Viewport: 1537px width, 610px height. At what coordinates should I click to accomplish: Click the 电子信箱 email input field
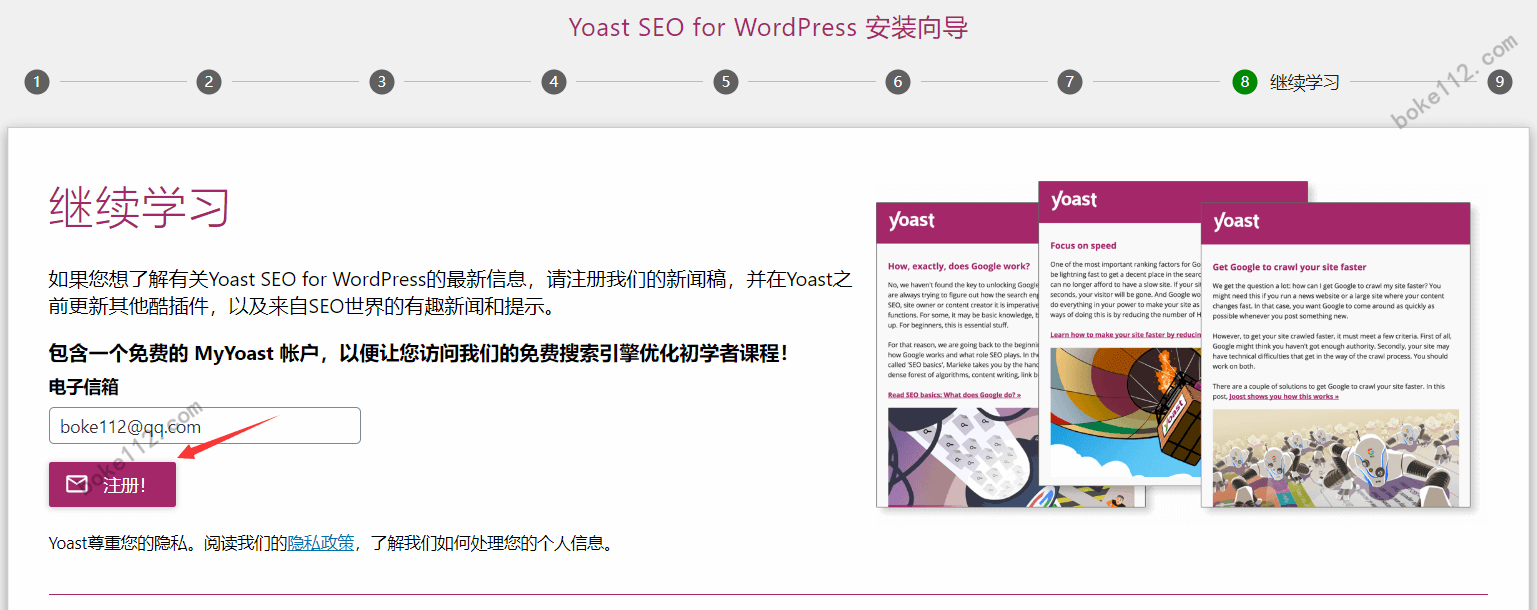(205, 426)
